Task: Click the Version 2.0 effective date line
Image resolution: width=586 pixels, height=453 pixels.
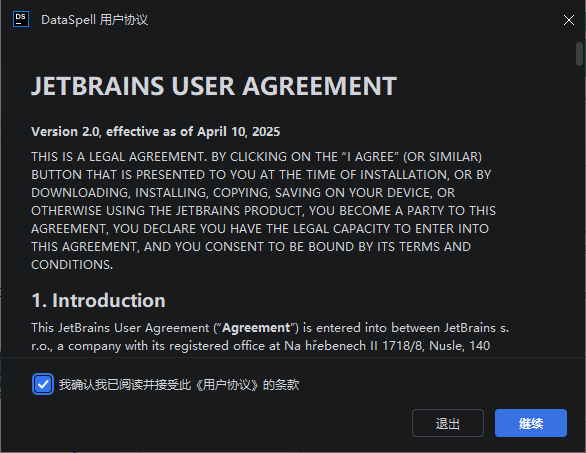Action: click(x=155, y=132)
